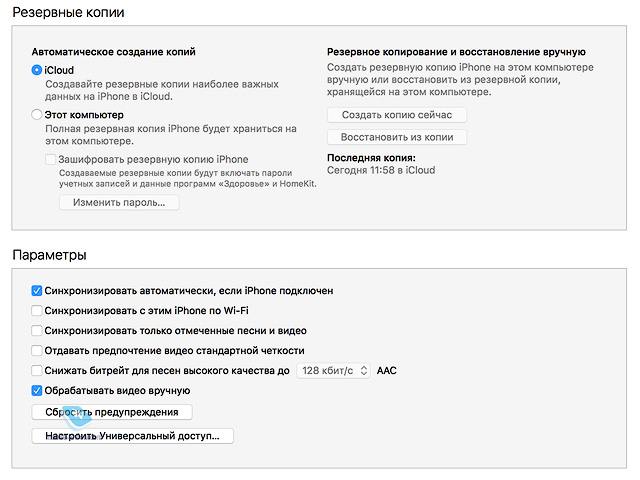The image size is (640, 480).
Task: Check Синхронизировать только отмеченные песни и видео
Action: point(37,331)
